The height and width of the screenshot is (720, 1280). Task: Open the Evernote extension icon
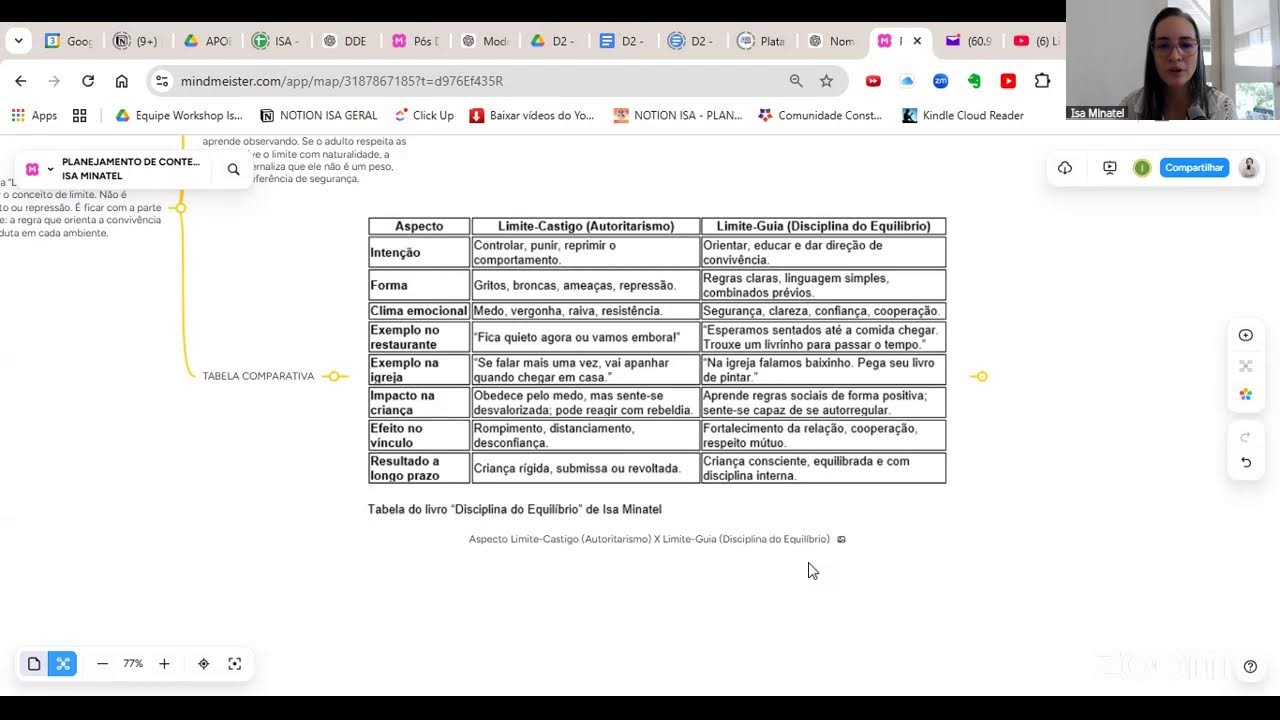(x=974, y=81)
